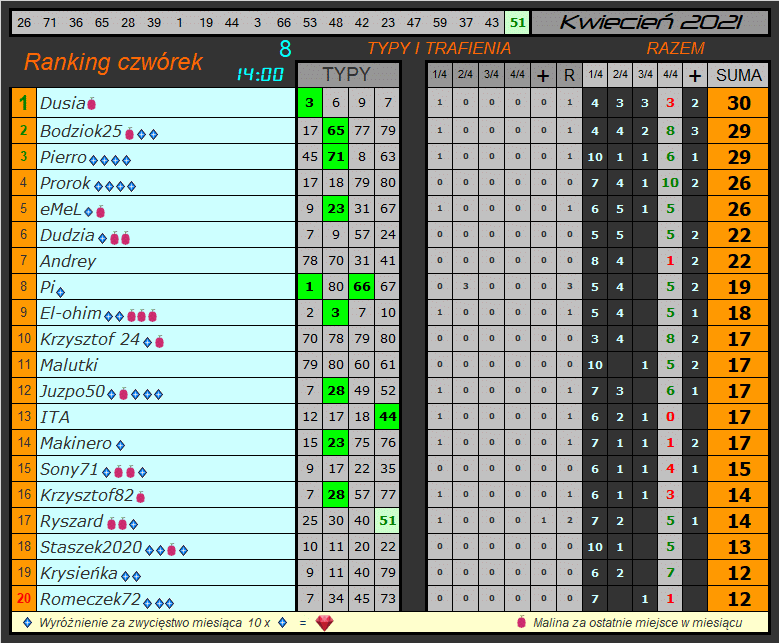Select player name 'Romeczek72'

tap(90, 599)
